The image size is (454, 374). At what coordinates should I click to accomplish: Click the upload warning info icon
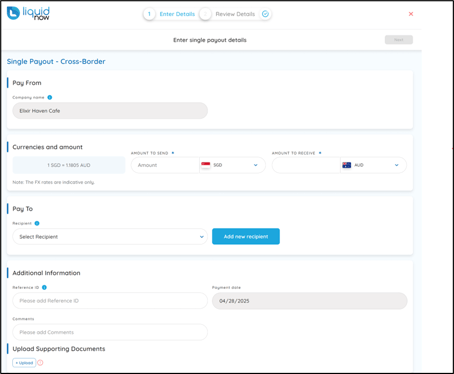click(40, 363)
